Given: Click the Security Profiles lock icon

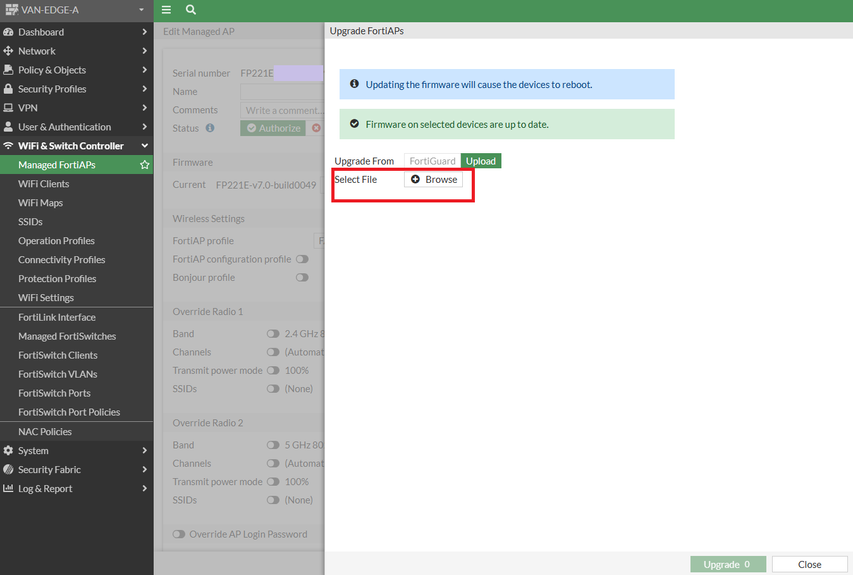Looking at the screenshot, I should click(8, 89).
